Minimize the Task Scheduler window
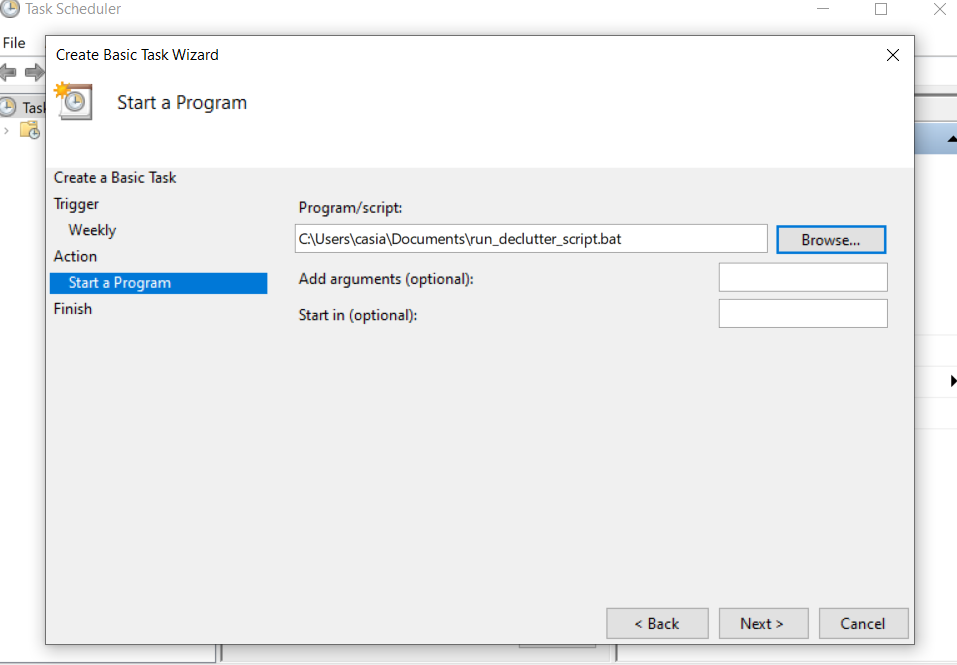Image resolution: width=957 pixels, height=665 pixels. point(823,9)
